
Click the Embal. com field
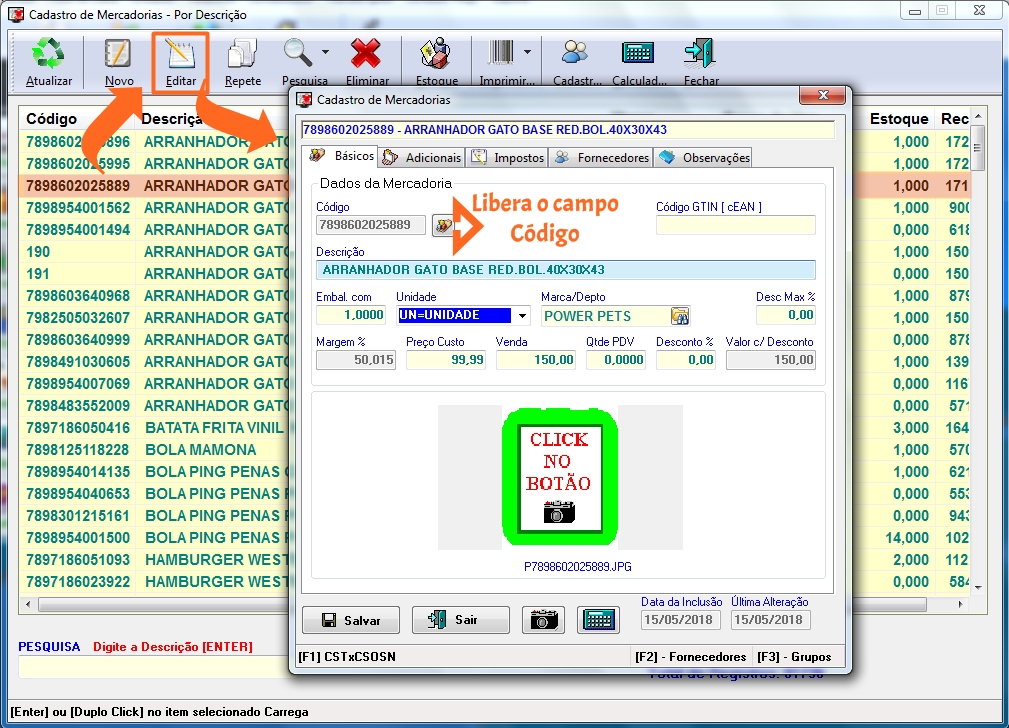[x=351, y=315]
